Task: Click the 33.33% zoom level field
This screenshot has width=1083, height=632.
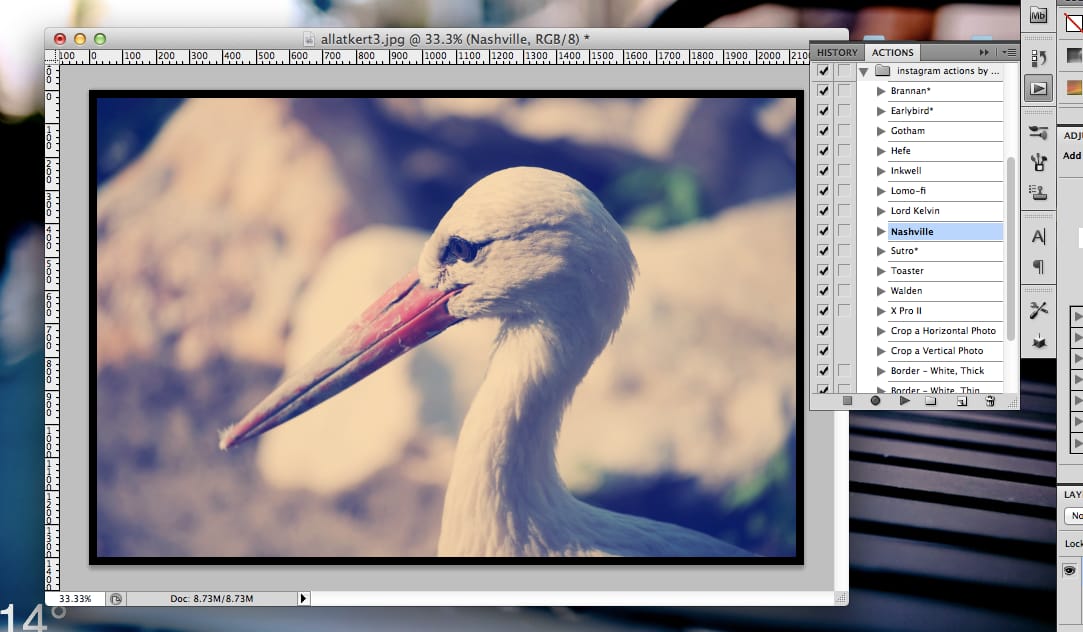Action: [75, 599]
